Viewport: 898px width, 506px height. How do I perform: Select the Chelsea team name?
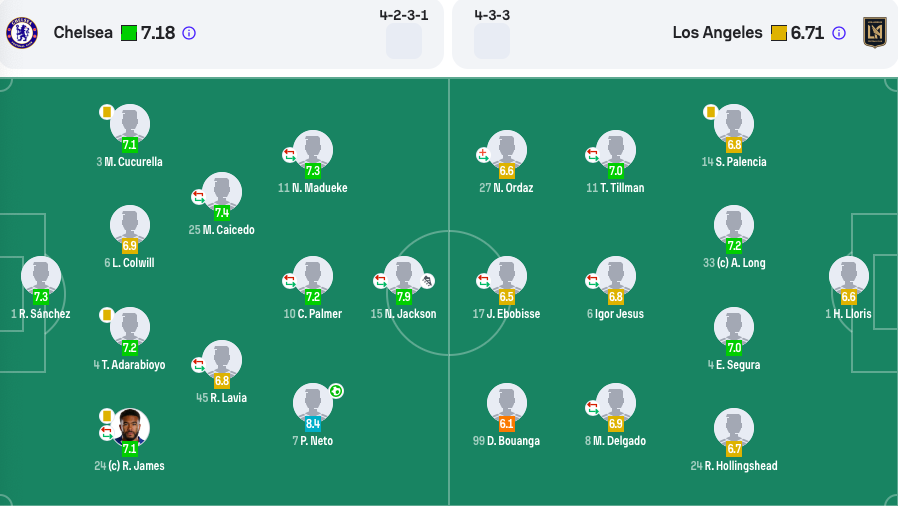pyautogui.click(x=83, y=33)
